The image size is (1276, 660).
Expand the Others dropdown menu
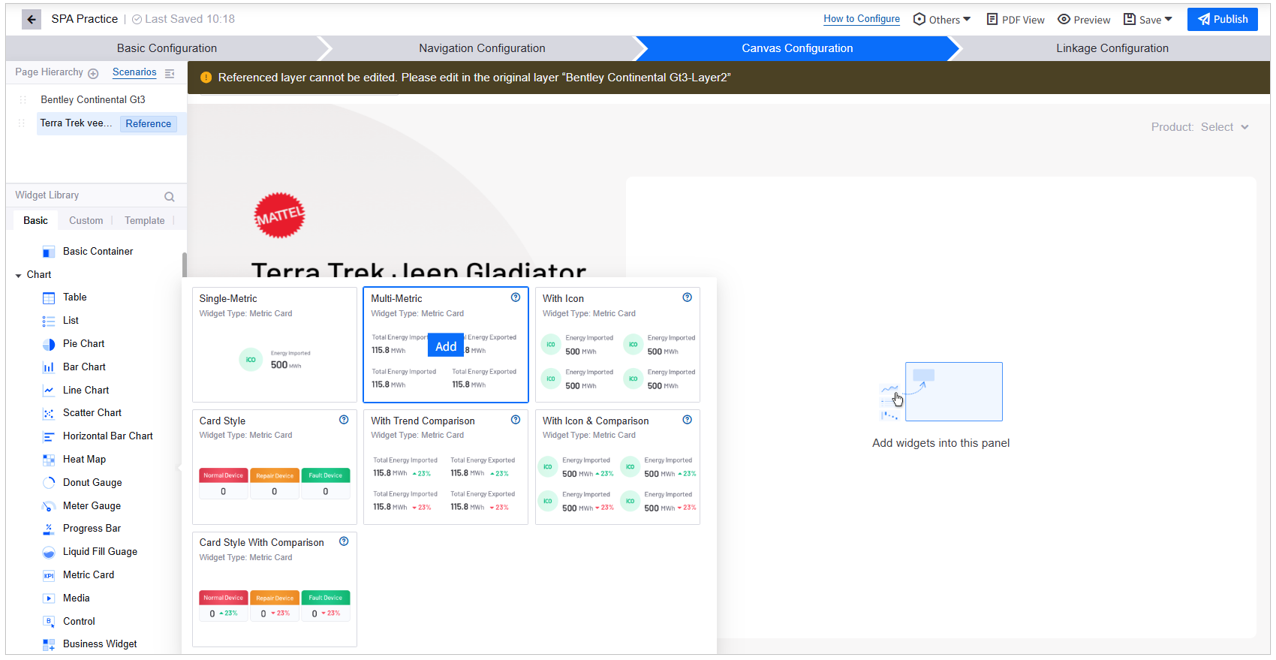click(x=942, y=20)
